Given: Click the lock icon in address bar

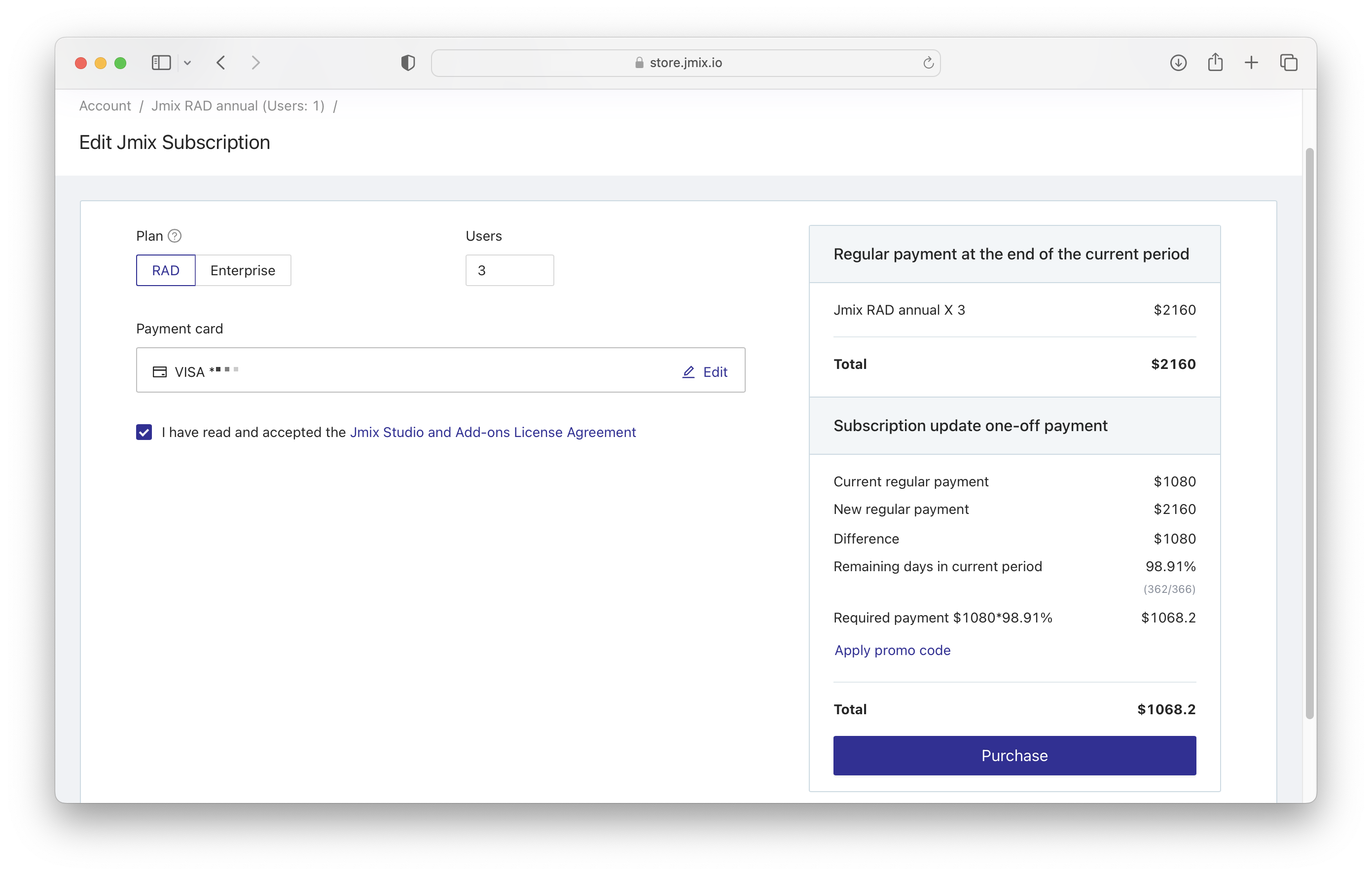Looking at the screenshot, I should click(639, 63).
